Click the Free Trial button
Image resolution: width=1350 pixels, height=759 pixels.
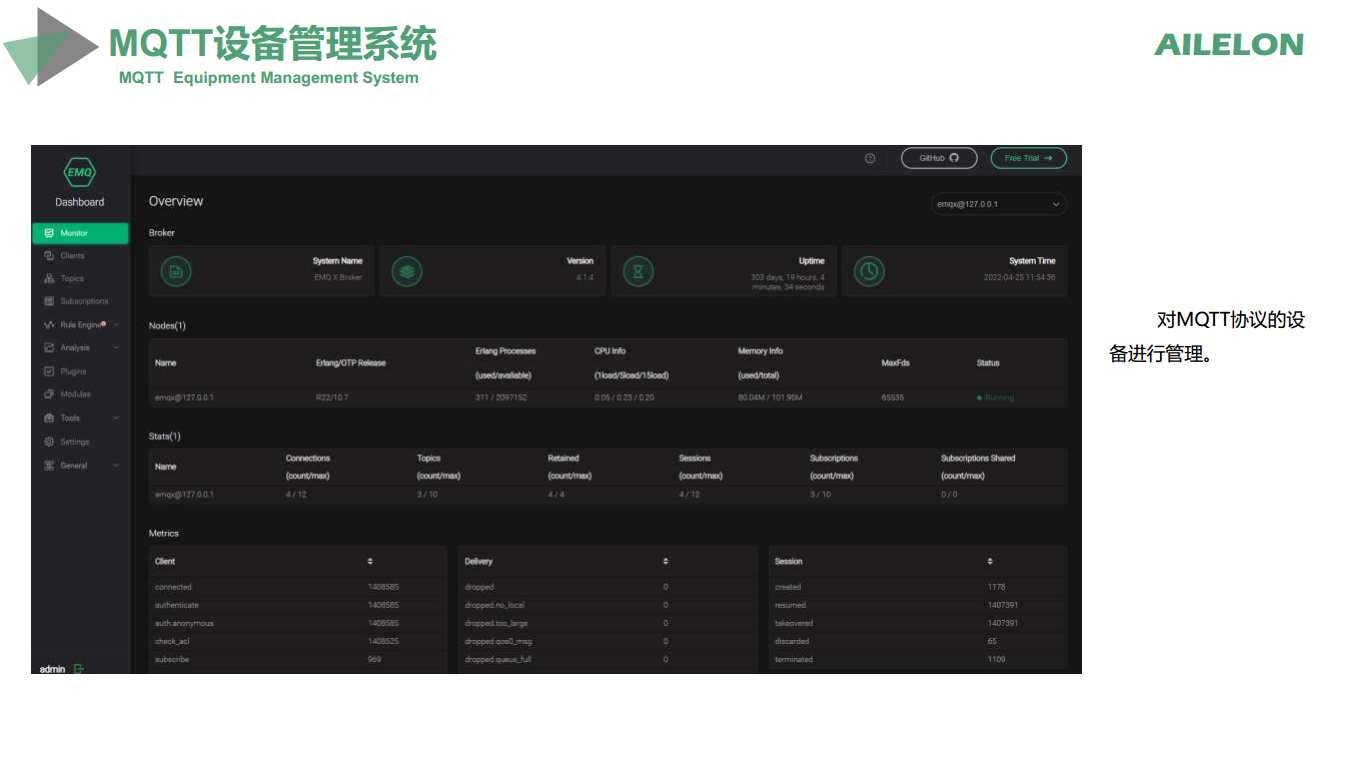tap(1029, 158)
